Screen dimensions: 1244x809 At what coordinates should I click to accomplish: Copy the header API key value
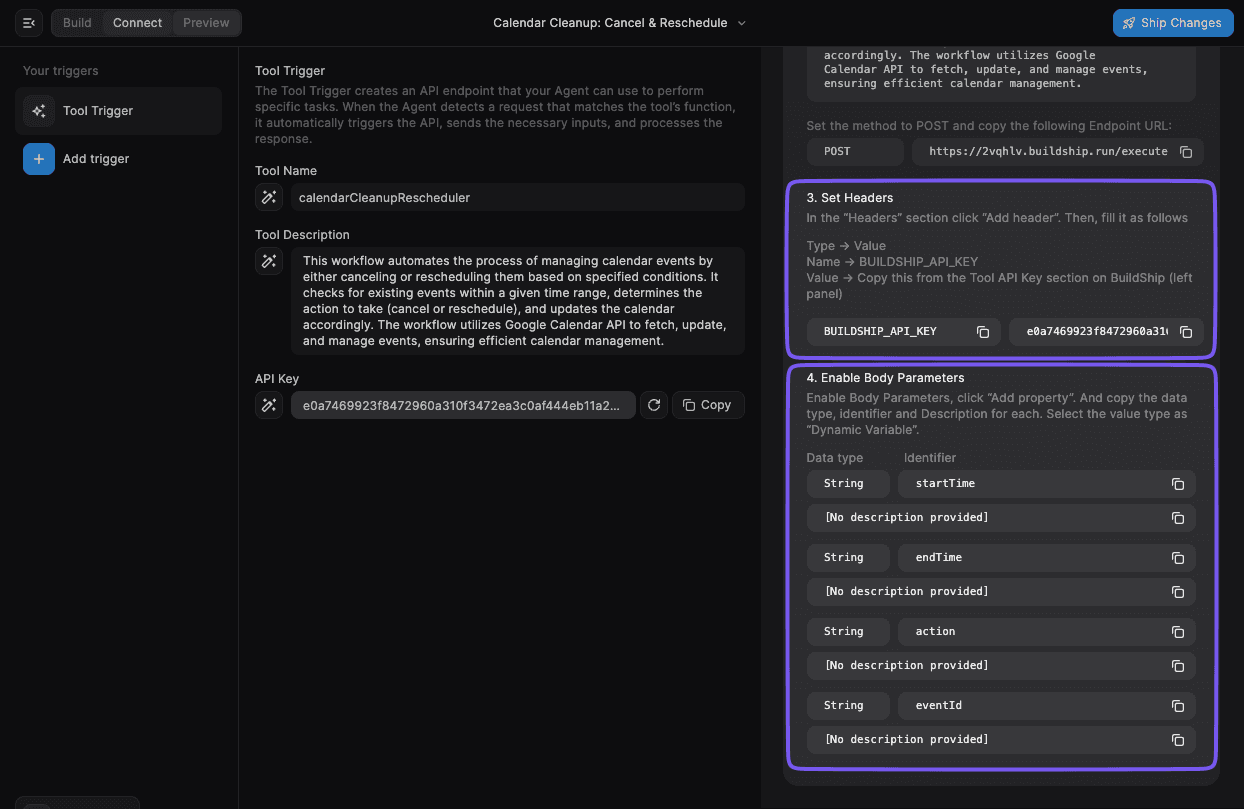(1186, 332)
